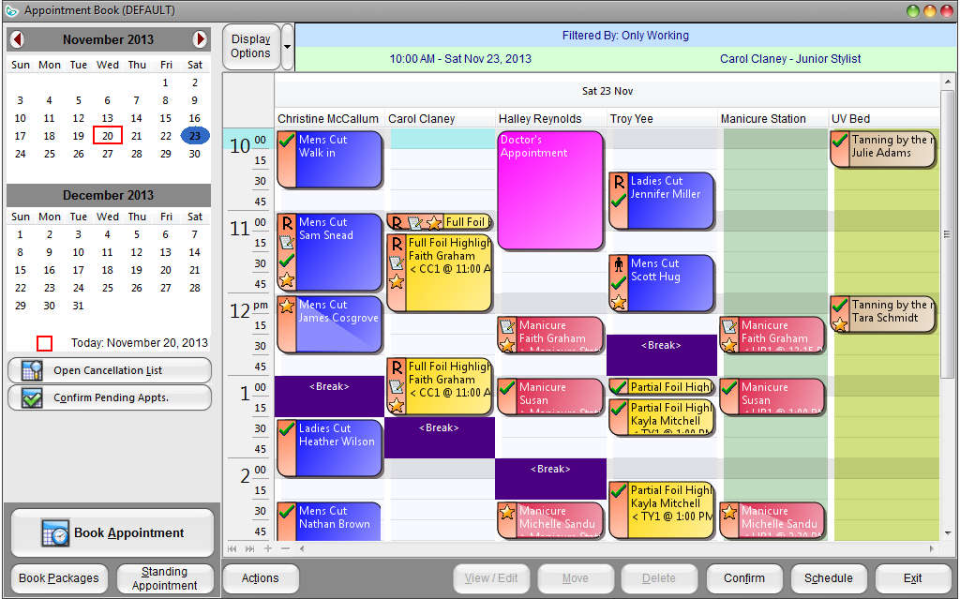Image resolution: width=960 pixels, height=599 pixels.
Task: Click the Schedule button
Action: tap(828, 578)
